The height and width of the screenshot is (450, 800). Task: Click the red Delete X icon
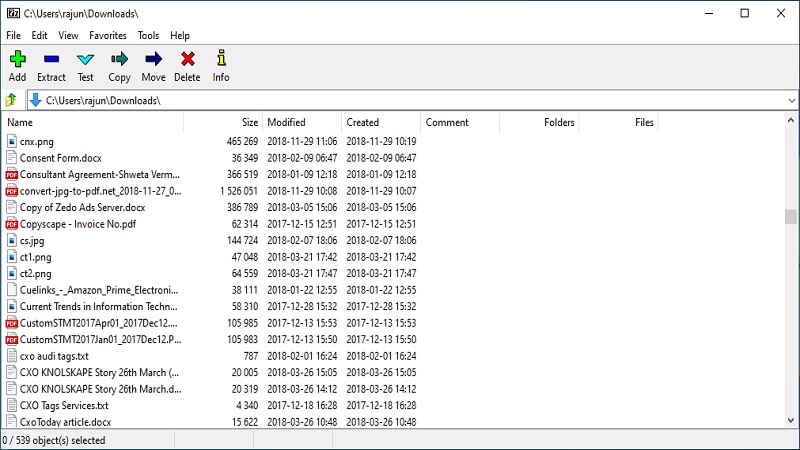(x=187, y=59)
